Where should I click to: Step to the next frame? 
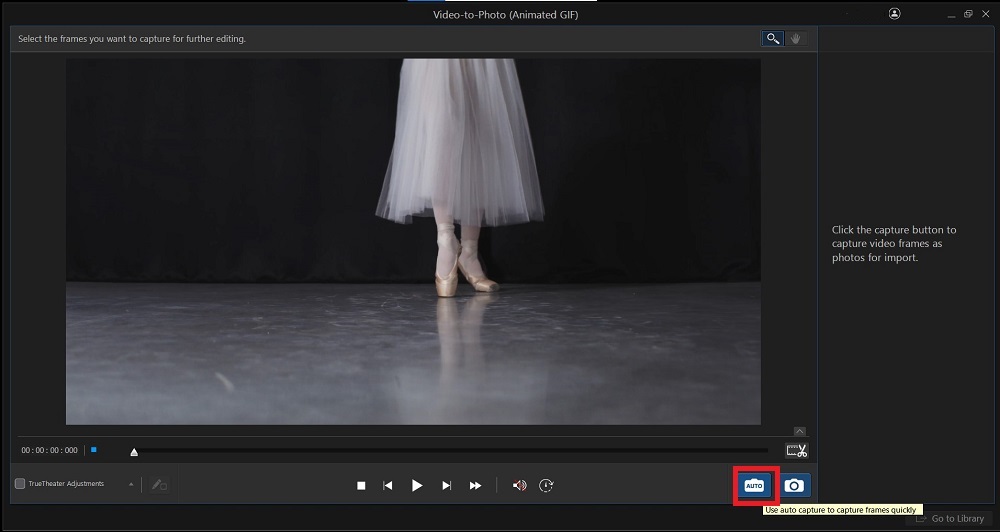click(446, 486)
